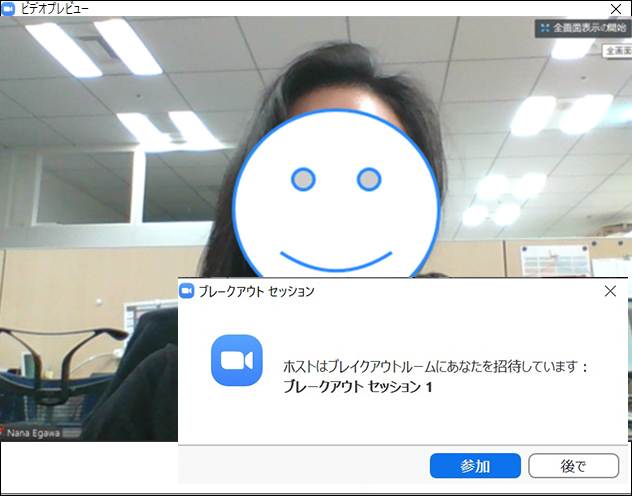Screen dimensions: 632x496
Task: Click the host invitation message text
Action: click(x=437, y=367)
